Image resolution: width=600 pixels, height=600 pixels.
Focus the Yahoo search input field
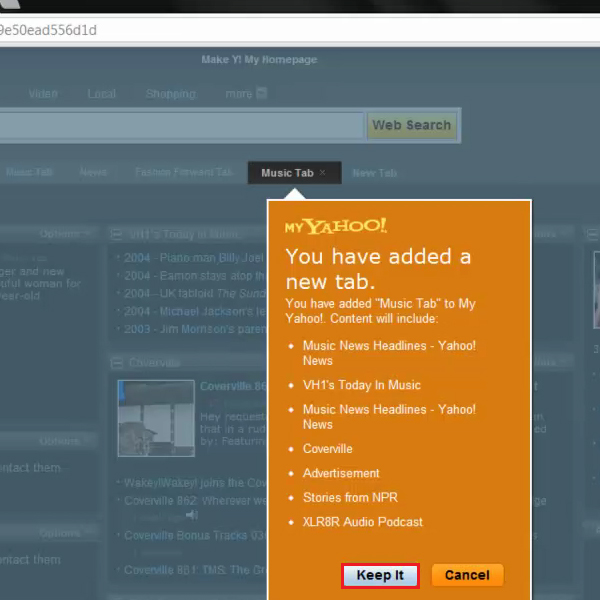[182, 125]
